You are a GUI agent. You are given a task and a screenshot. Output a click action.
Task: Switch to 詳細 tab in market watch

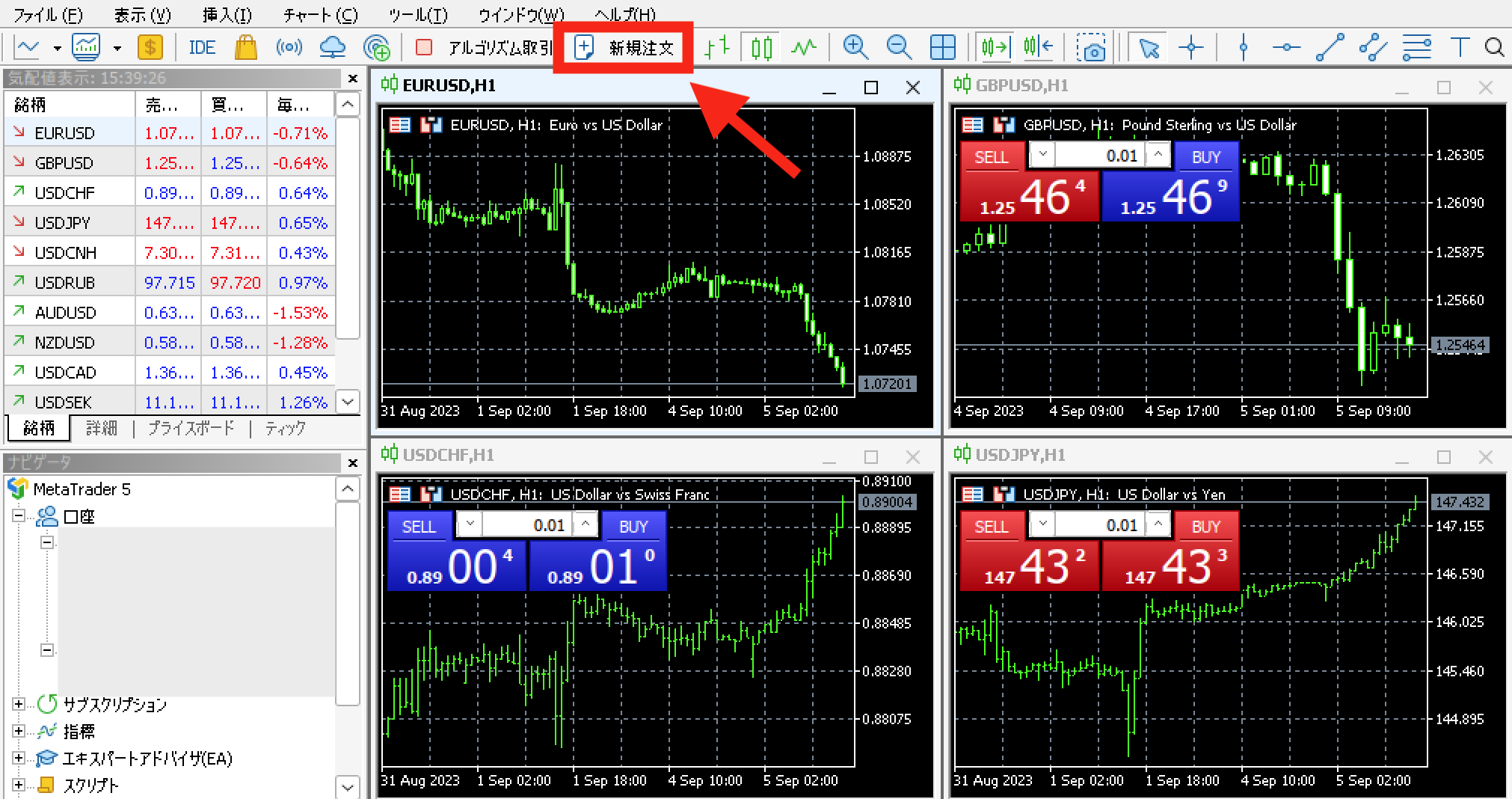(x=102, y=428)
